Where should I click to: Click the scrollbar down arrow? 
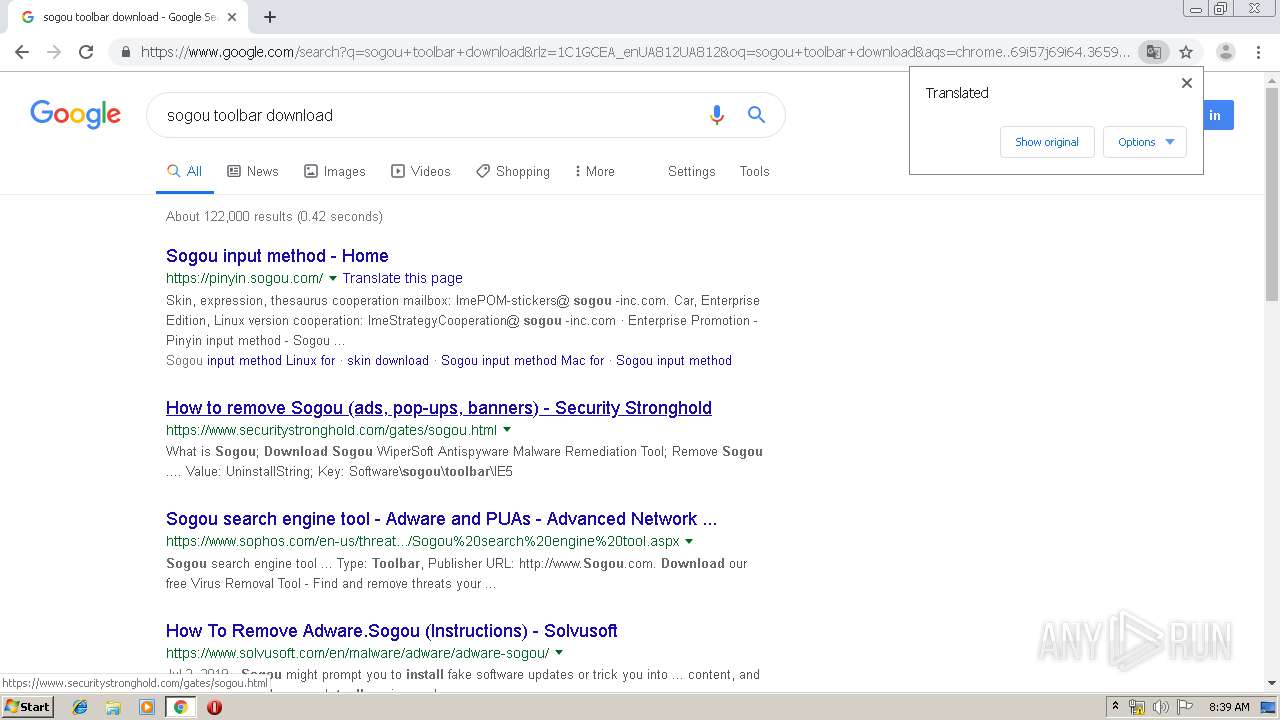[1271, 683]
